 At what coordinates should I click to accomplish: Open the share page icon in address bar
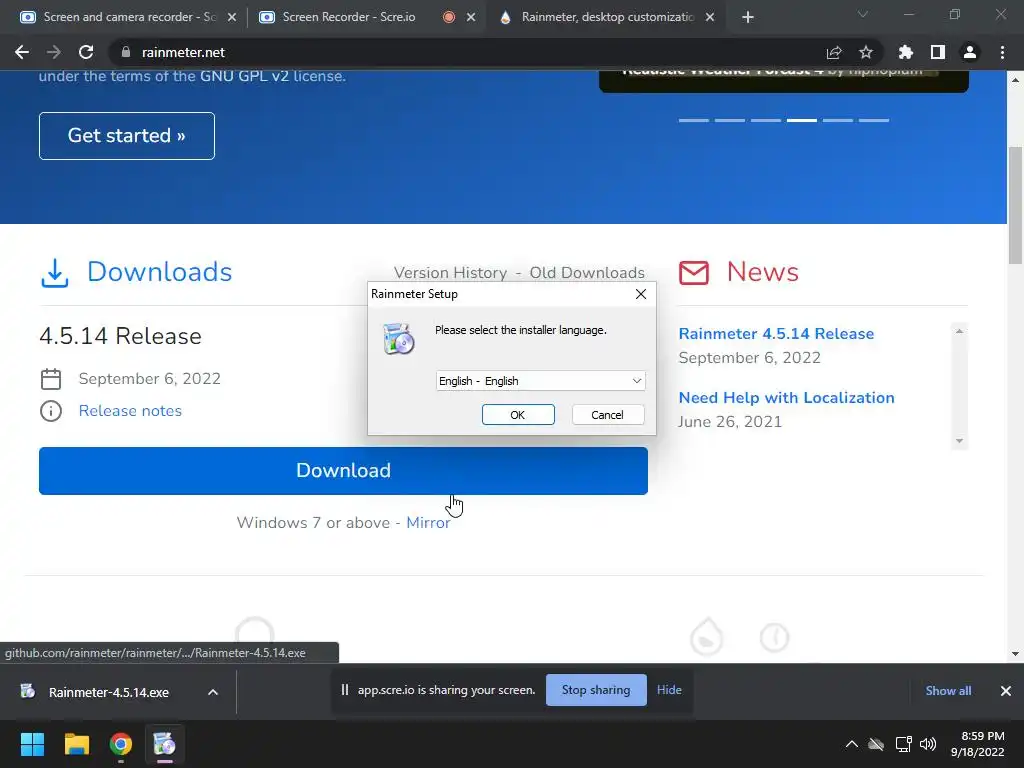pos(834,52)
